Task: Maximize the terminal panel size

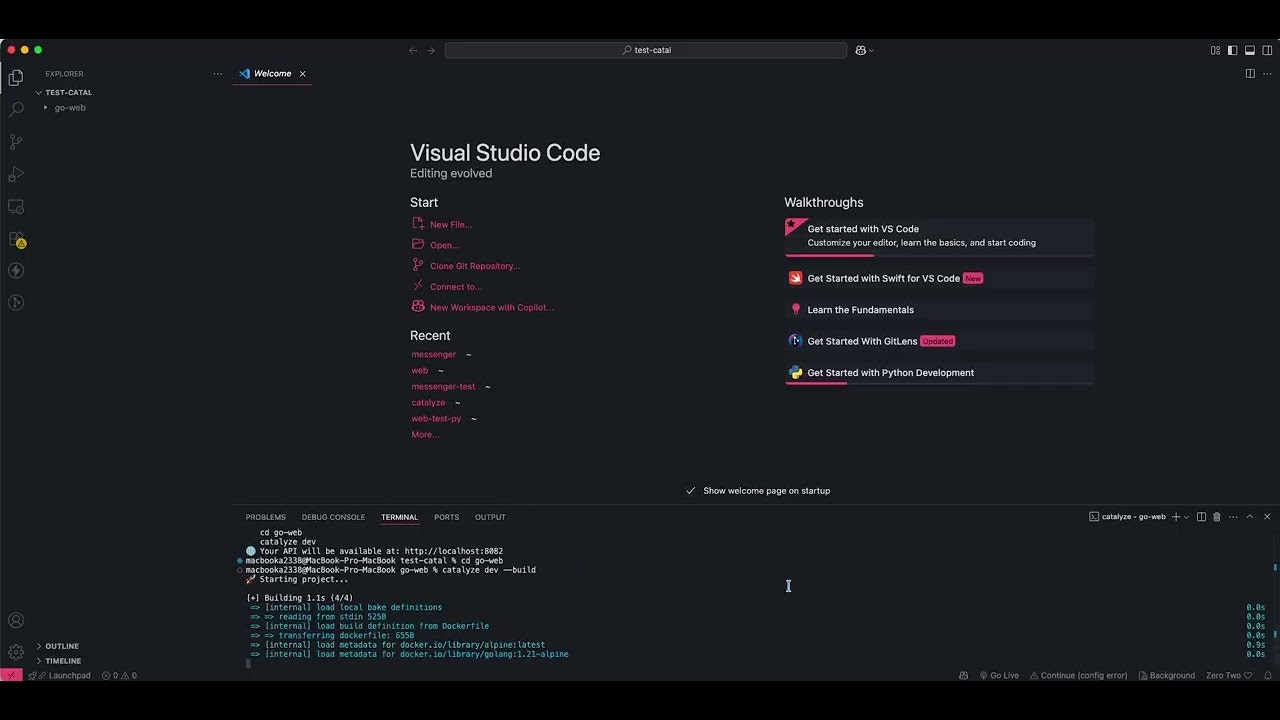Action: point(1250,517)
